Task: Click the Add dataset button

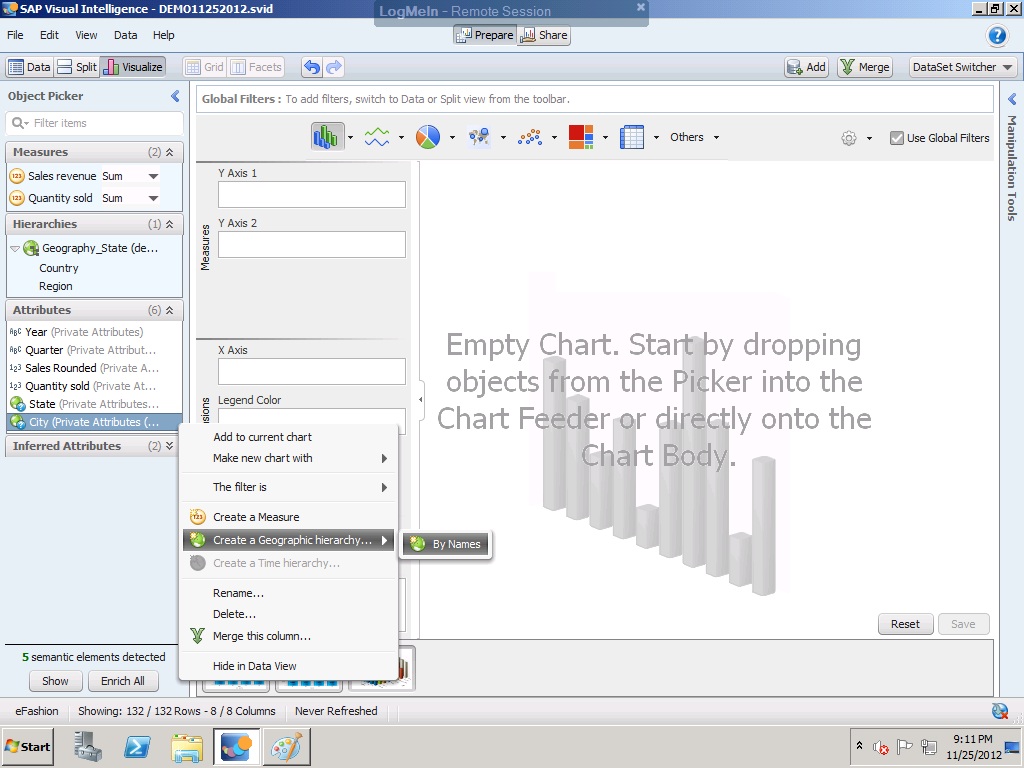Action: coord(807,67)
